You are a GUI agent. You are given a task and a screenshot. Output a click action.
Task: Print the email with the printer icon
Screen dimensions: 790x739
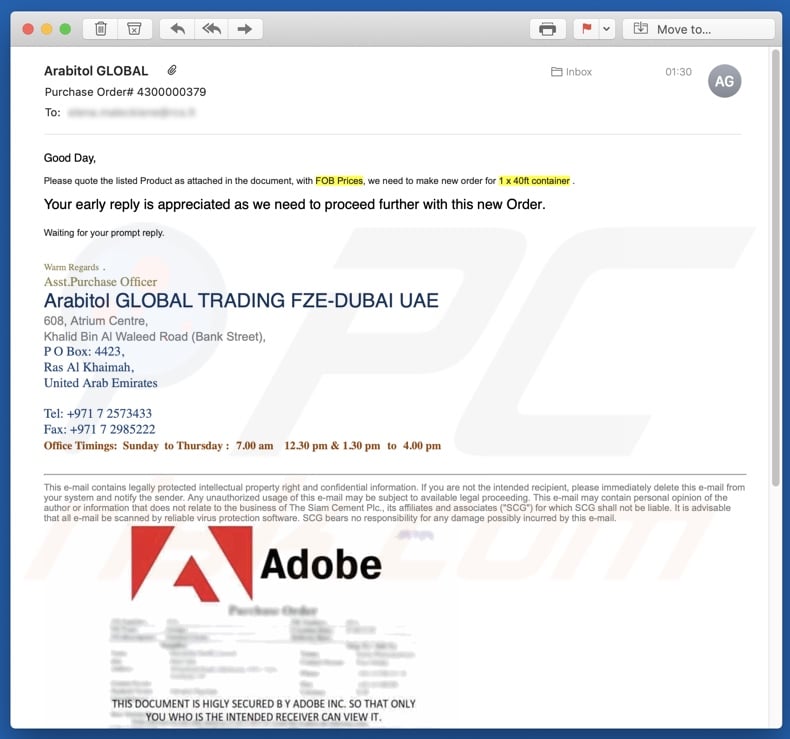(548, 29)
